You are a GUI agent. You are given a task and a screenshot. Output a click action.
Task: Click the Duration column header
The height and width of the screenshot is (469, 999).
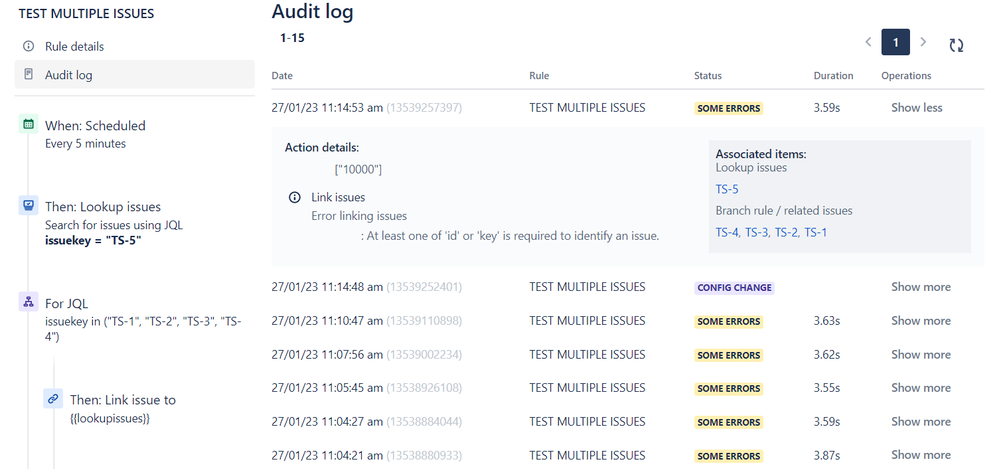(833, 75)
